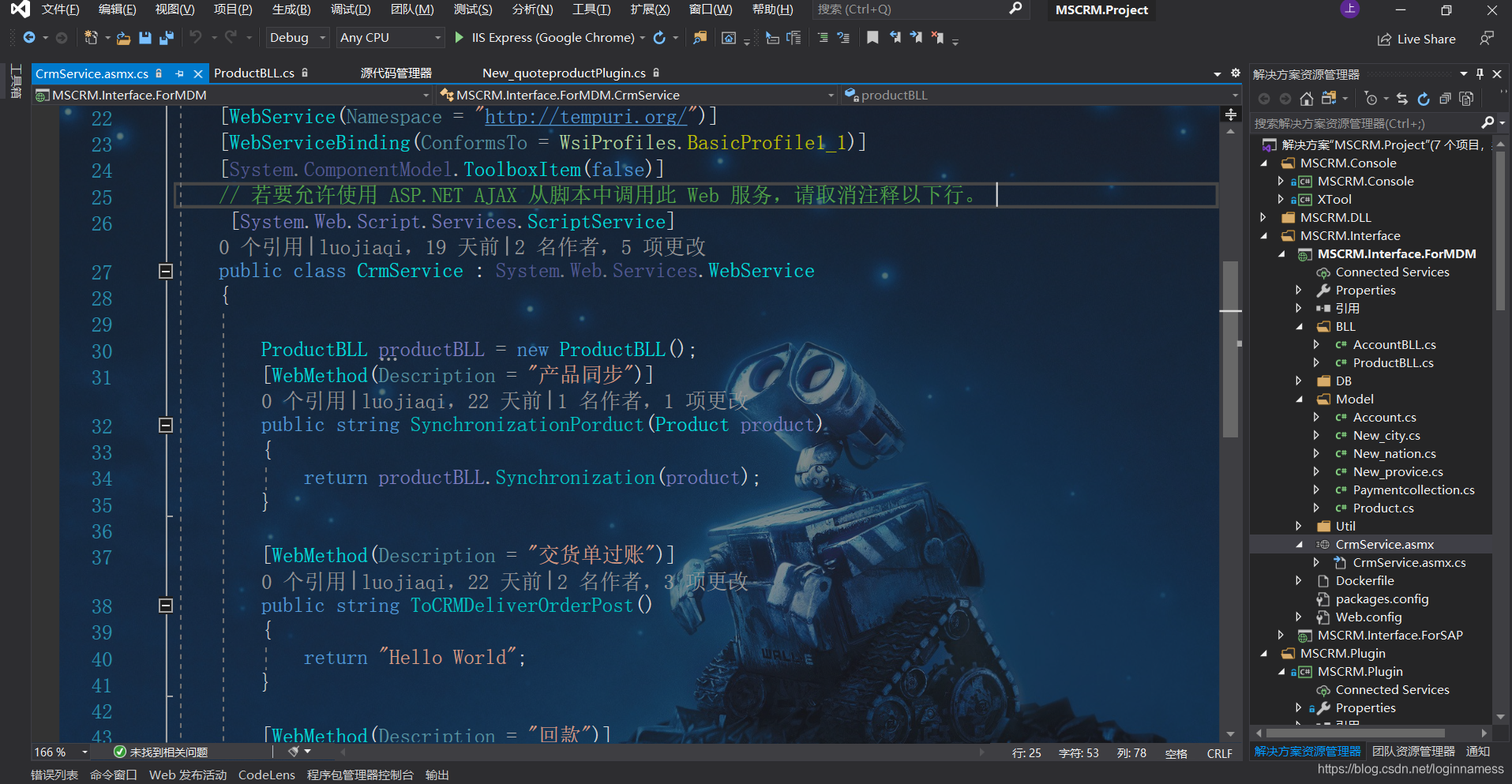
Task: Expand the MSCRM.DLL solution folder
Action: [1263, 217]
